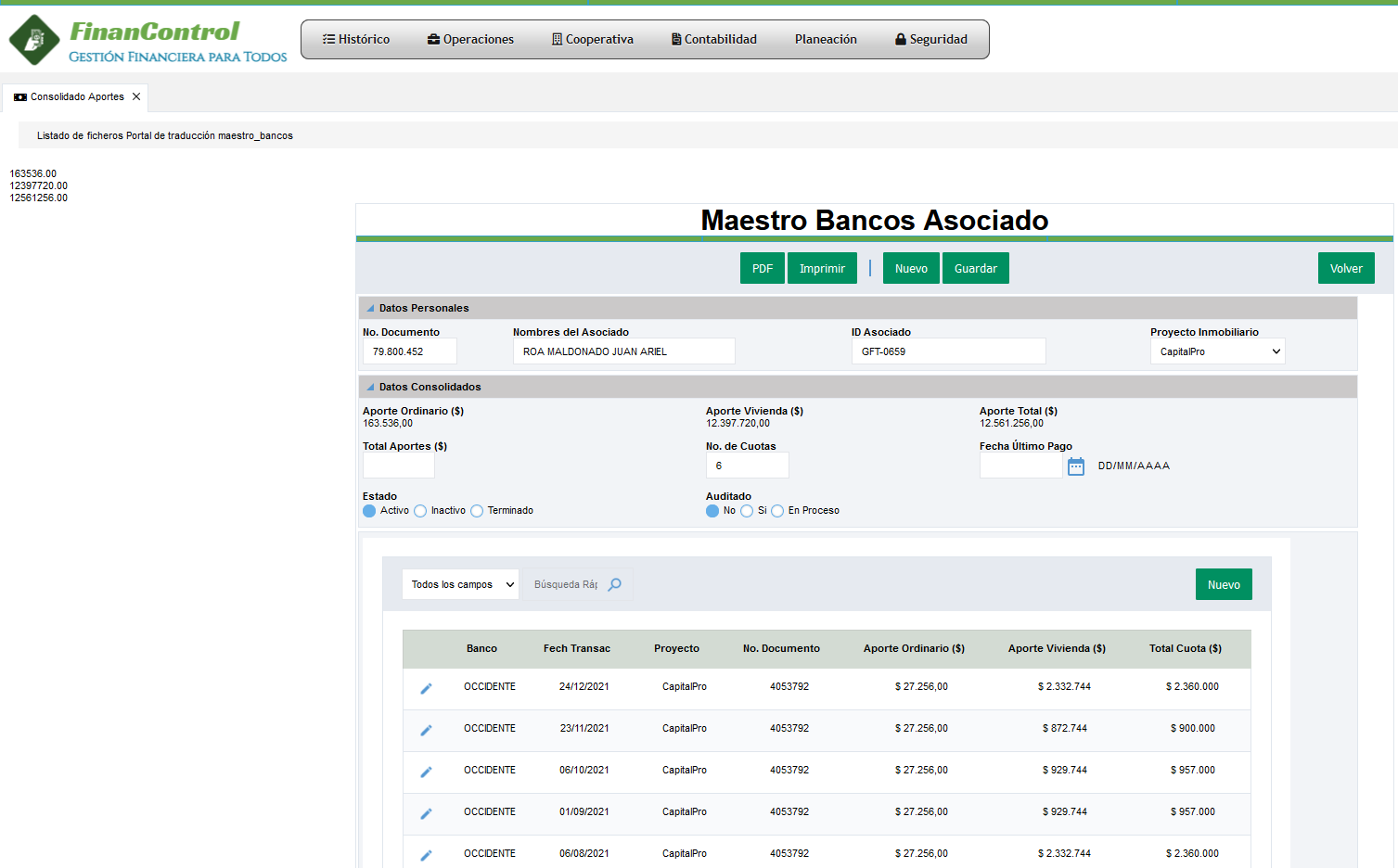Open the Cooperativa menu
Viewport: 1398px width, 868px height.
coord(593,39)
